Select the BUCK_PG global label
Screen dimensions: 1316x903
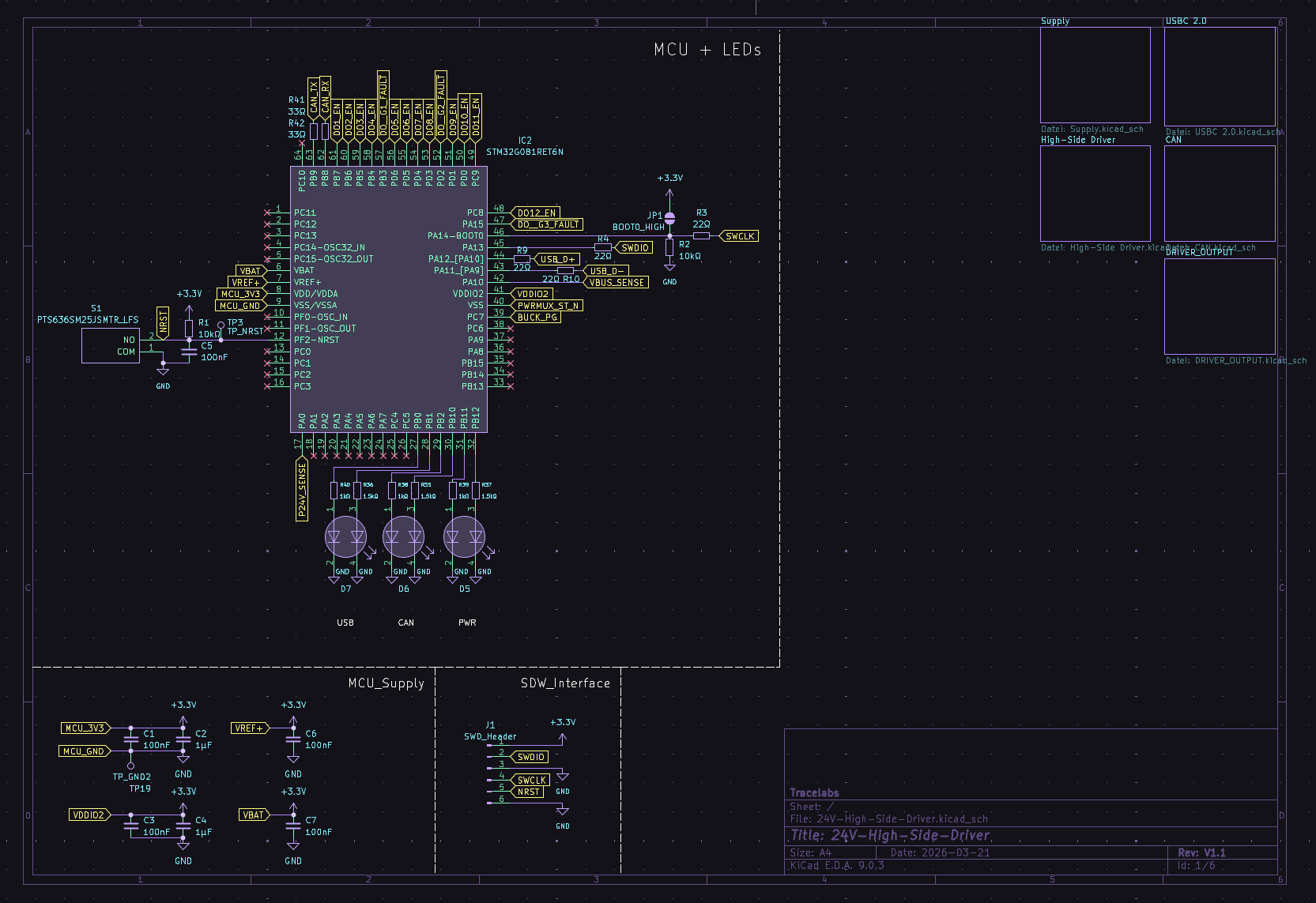point(537,317)
